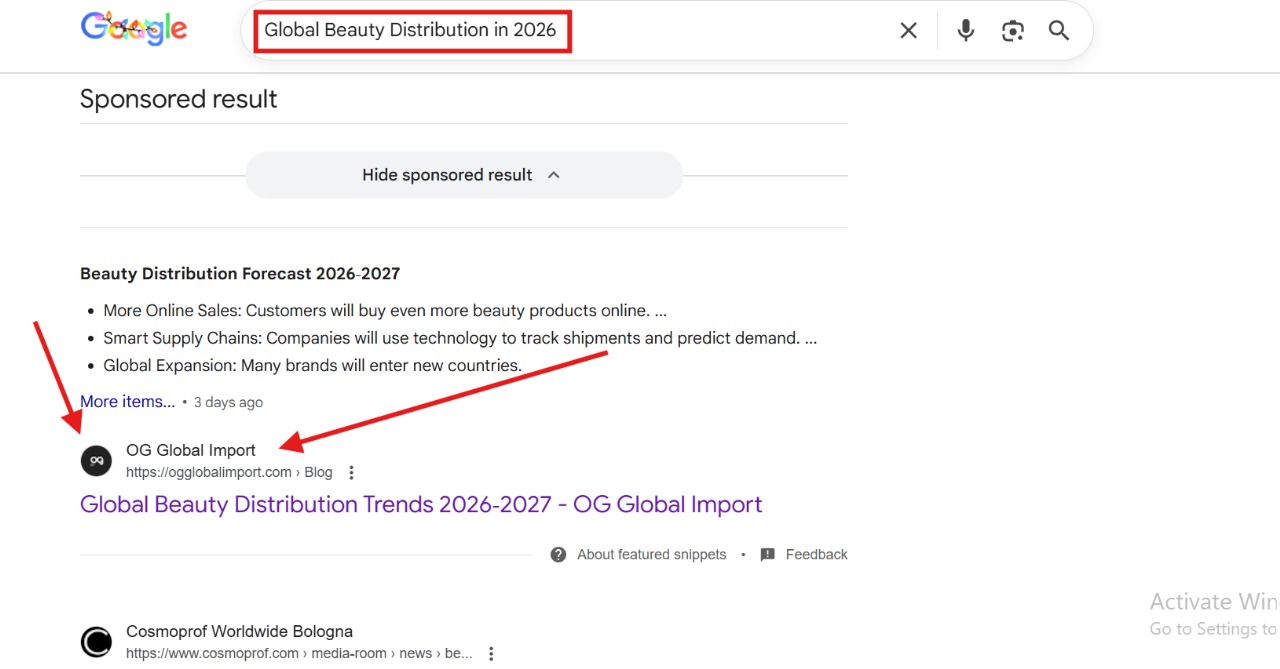Collapse sponsored result using the chevron arrow
This screenshot has height=669, width=1280.
(554, 175)
